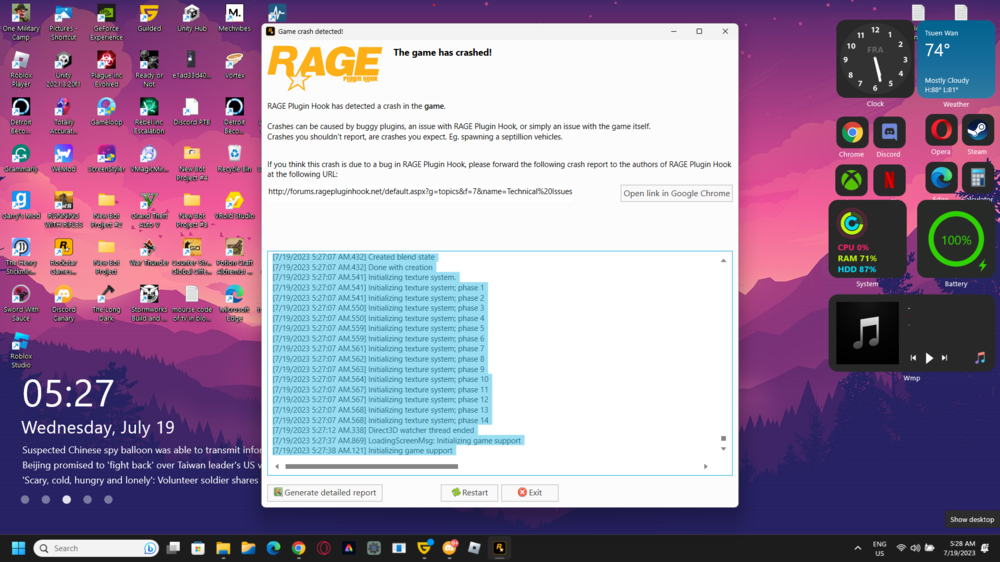Image resolution: width=1000 pixels, height=562 pixels.
Task: Open Netflix widget icon
Action: tap(888, 180)
